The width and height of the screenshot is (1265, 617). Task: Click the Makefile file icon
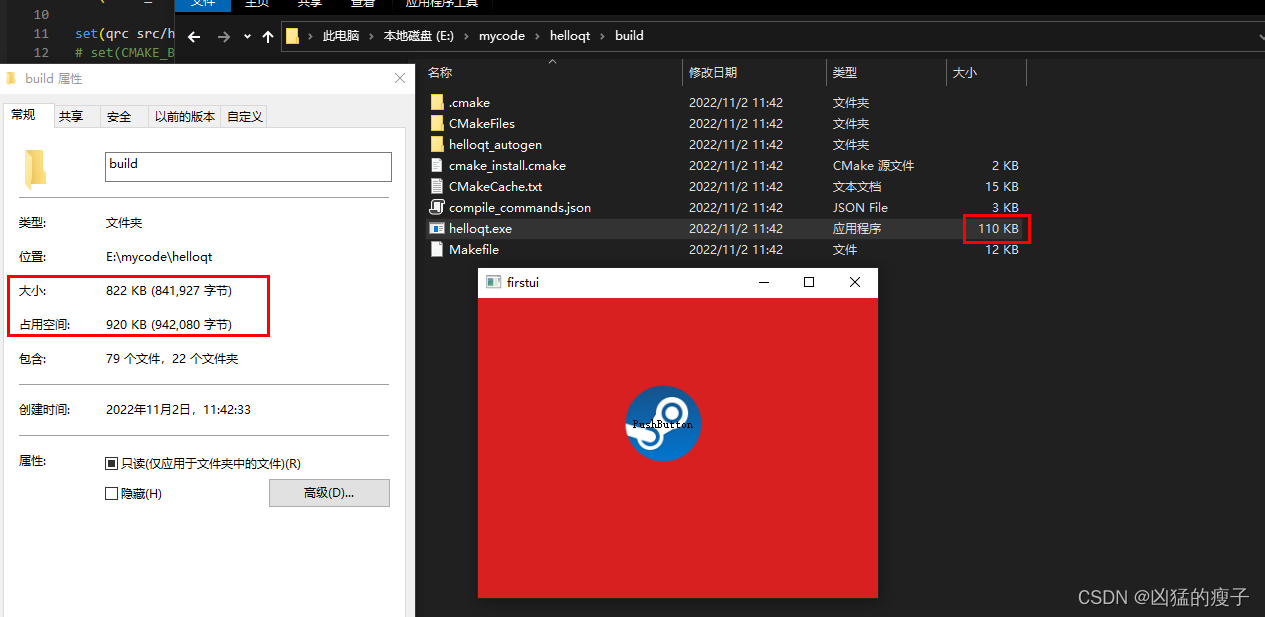[x=436, y=249]
